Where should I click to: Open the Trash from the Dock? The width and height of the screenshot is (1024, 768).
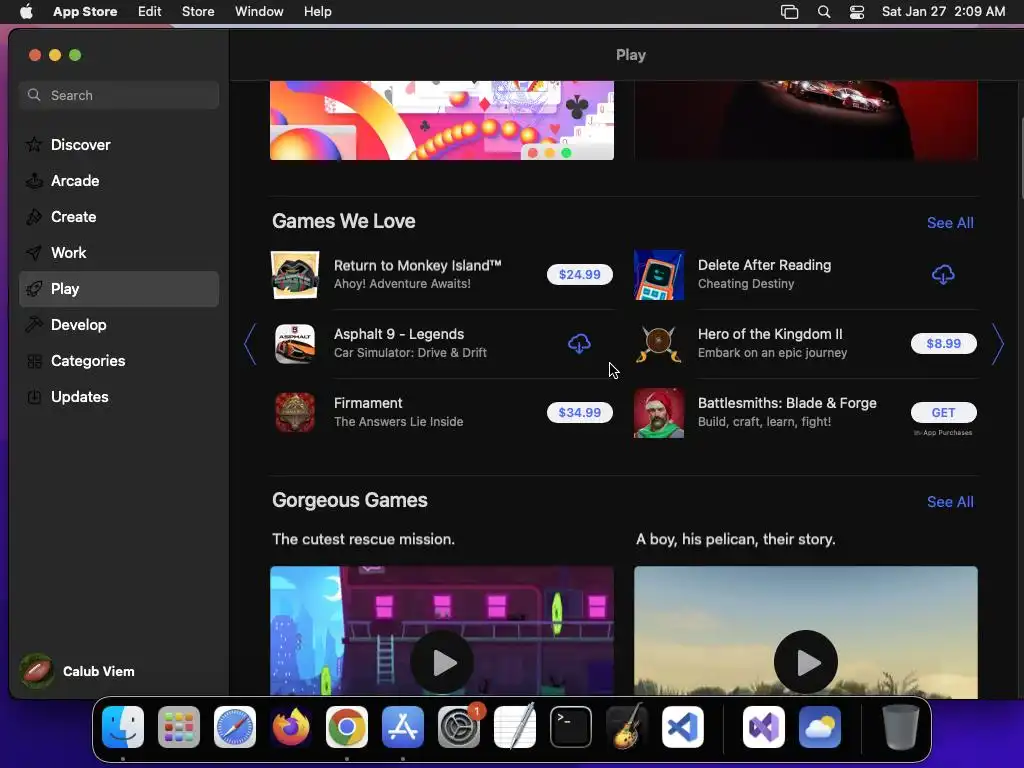(901, 727)
